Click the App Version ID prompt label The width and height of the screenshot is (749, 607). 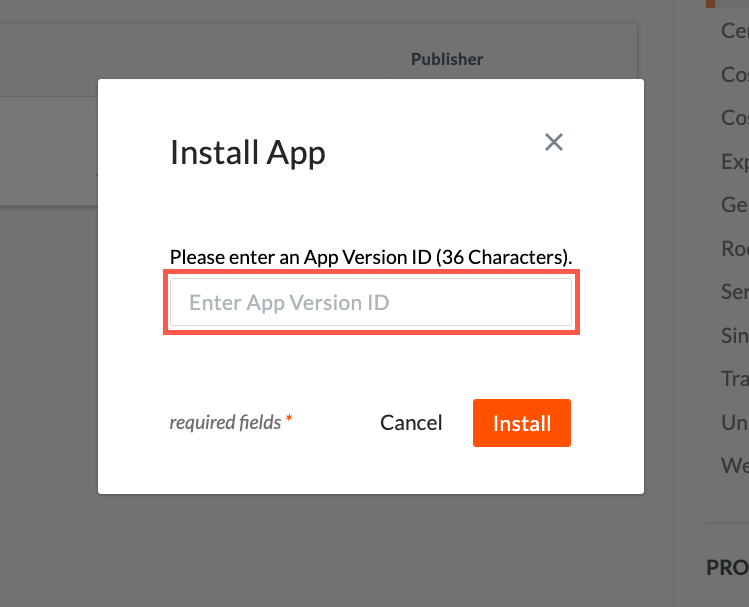pos(371,257)
